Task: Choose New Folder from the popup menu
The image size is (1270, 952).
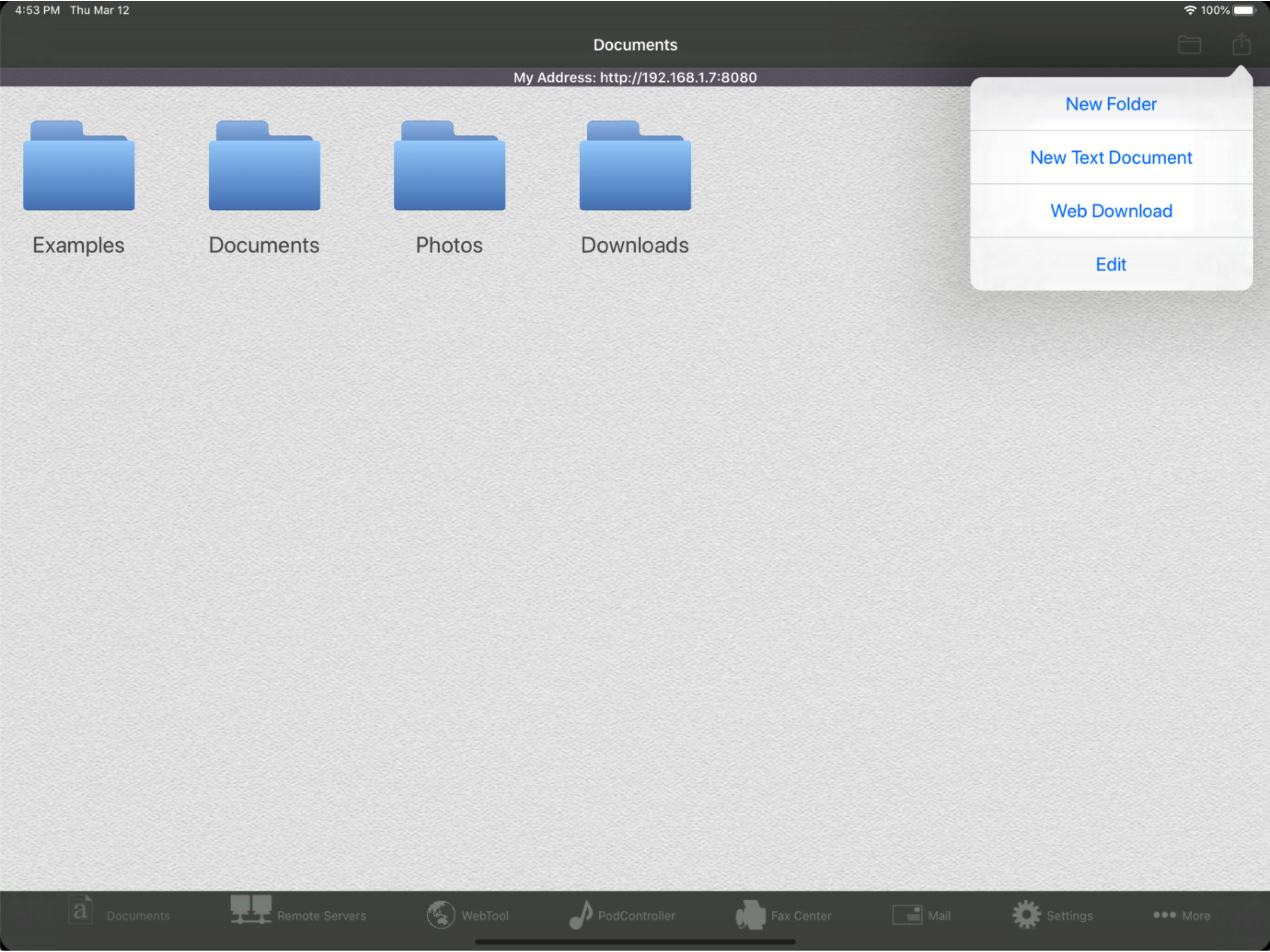Action: coord(1111,104)
